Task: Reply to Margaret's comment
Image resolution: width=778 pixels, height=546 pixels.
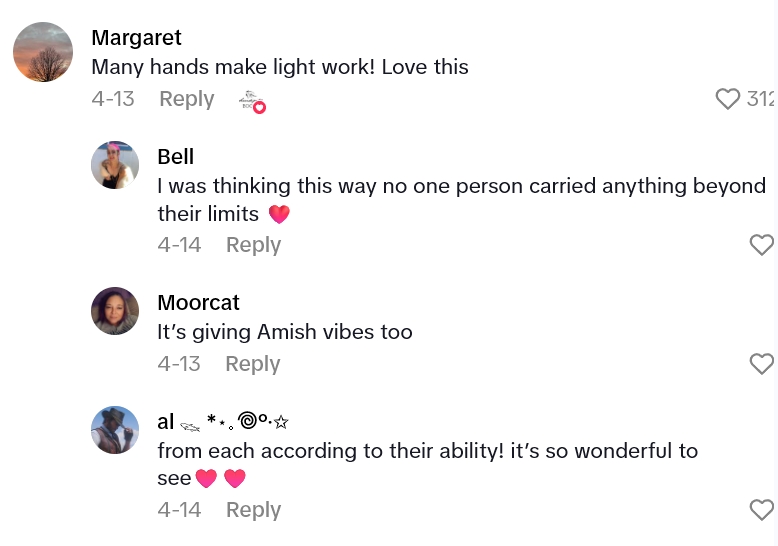Action: click(187, 99)
